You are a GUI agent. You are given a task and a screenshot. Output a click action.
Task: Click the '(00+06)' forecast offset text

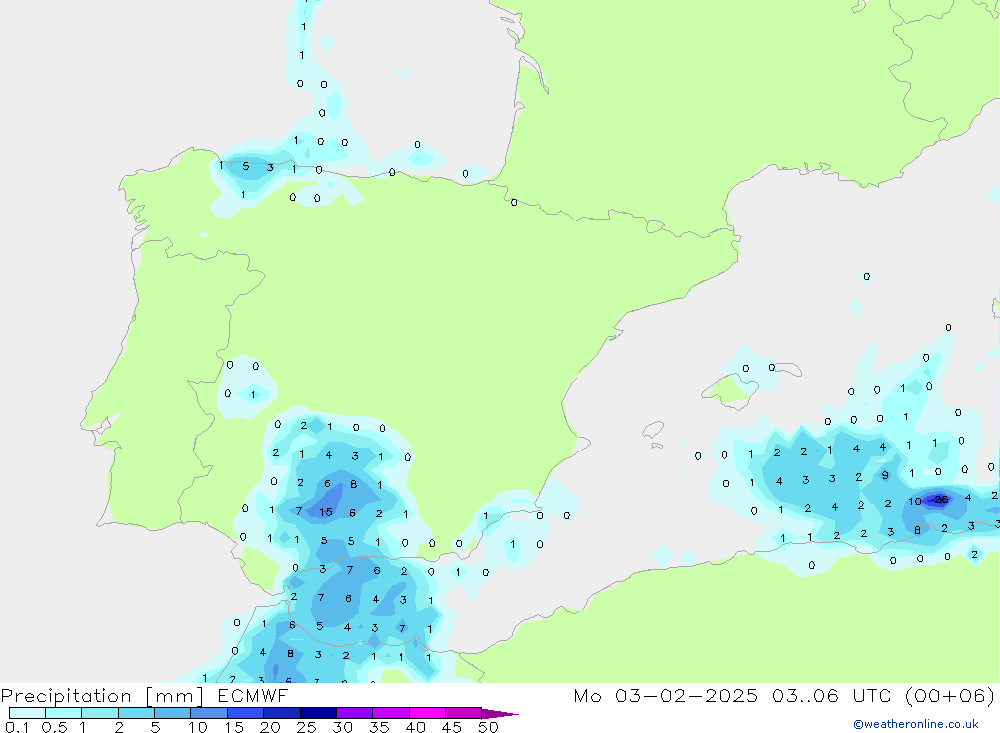pos(950,696)
